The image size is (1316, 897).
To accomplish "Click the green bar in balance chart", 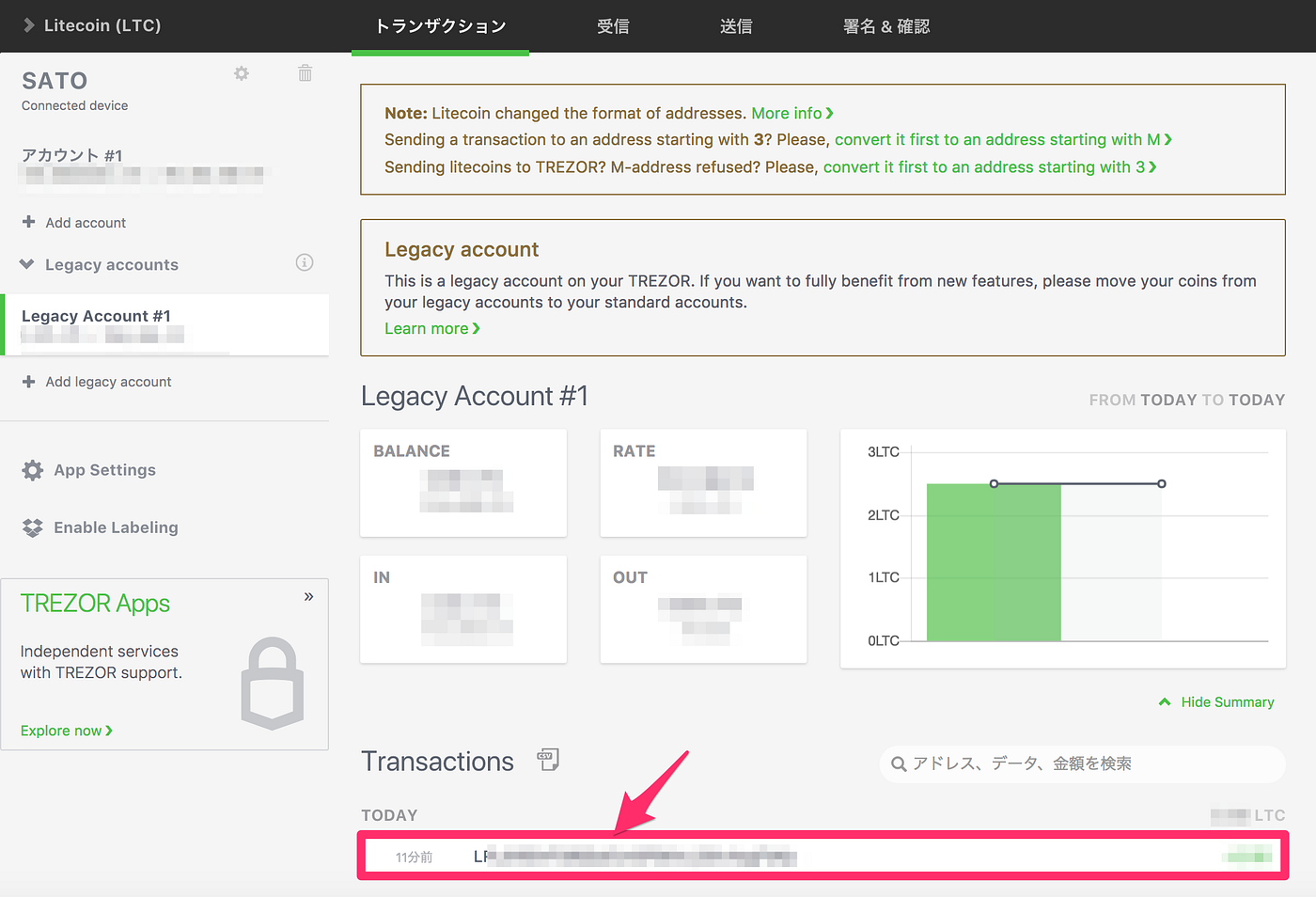I will pos(994,562).
